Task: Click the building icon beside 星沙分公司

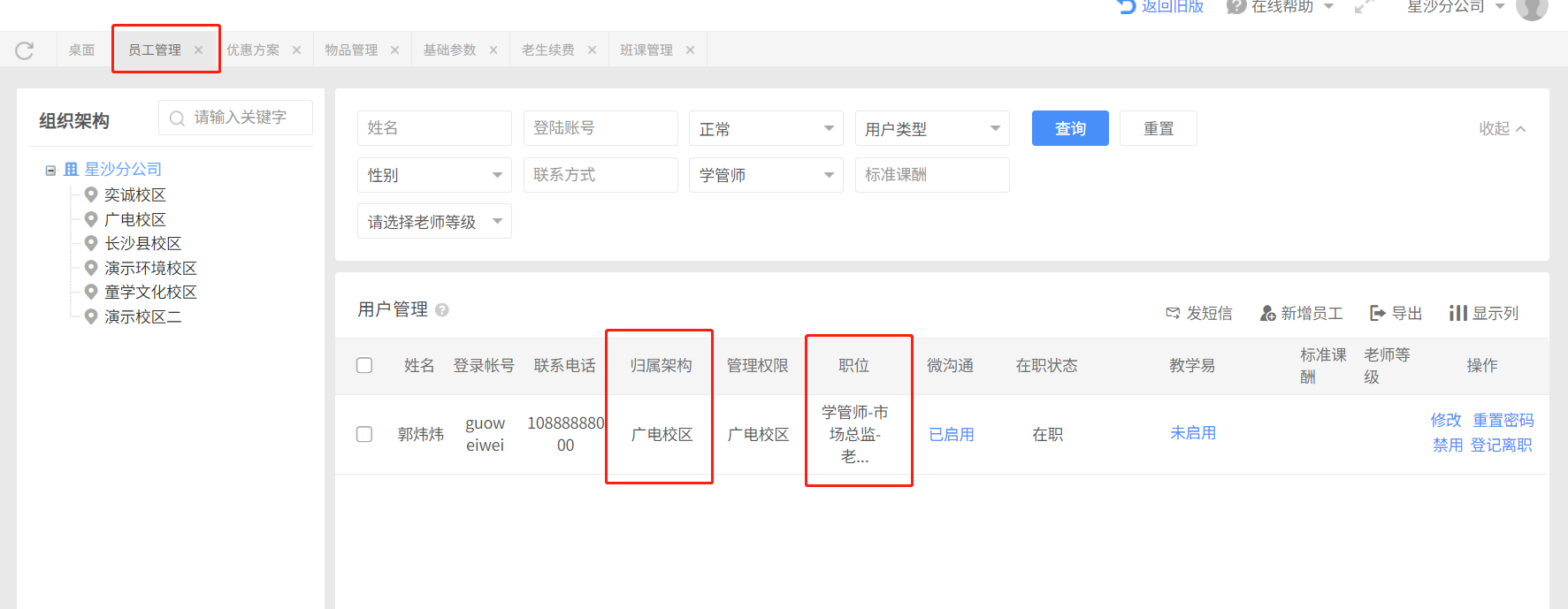Action: 72,169
